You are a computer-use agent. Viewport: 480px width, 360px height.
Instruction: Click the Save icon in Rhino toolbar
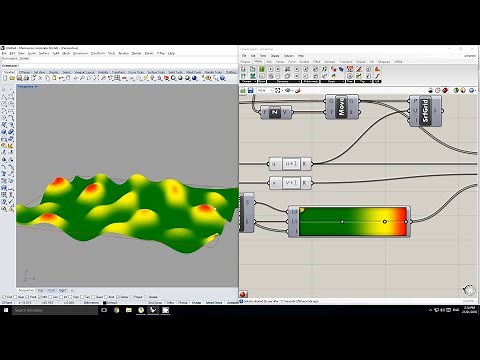click(x=19, y=78)
